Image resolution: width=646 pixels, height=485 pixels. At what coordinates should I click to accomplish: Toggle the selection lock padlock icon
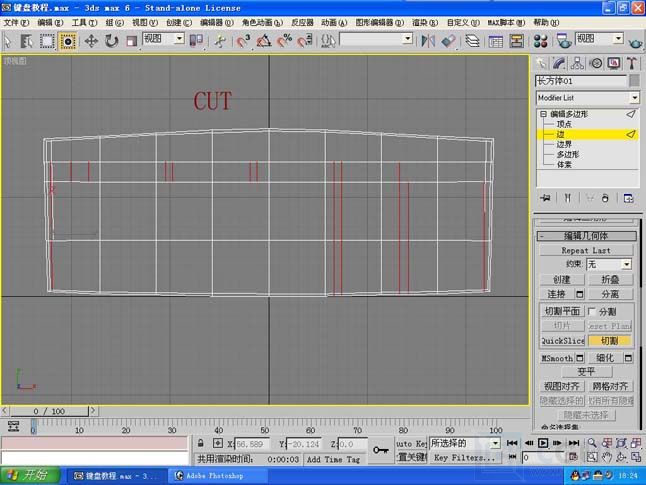click(201, 443)
